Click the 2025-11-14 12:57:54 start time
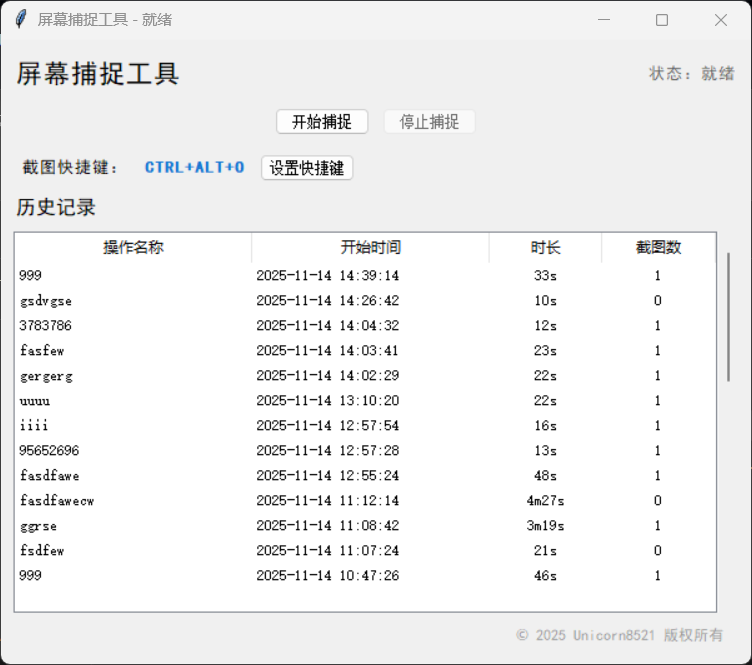The width and height of the screenshot is (752, 665). [x=328, y=425]
